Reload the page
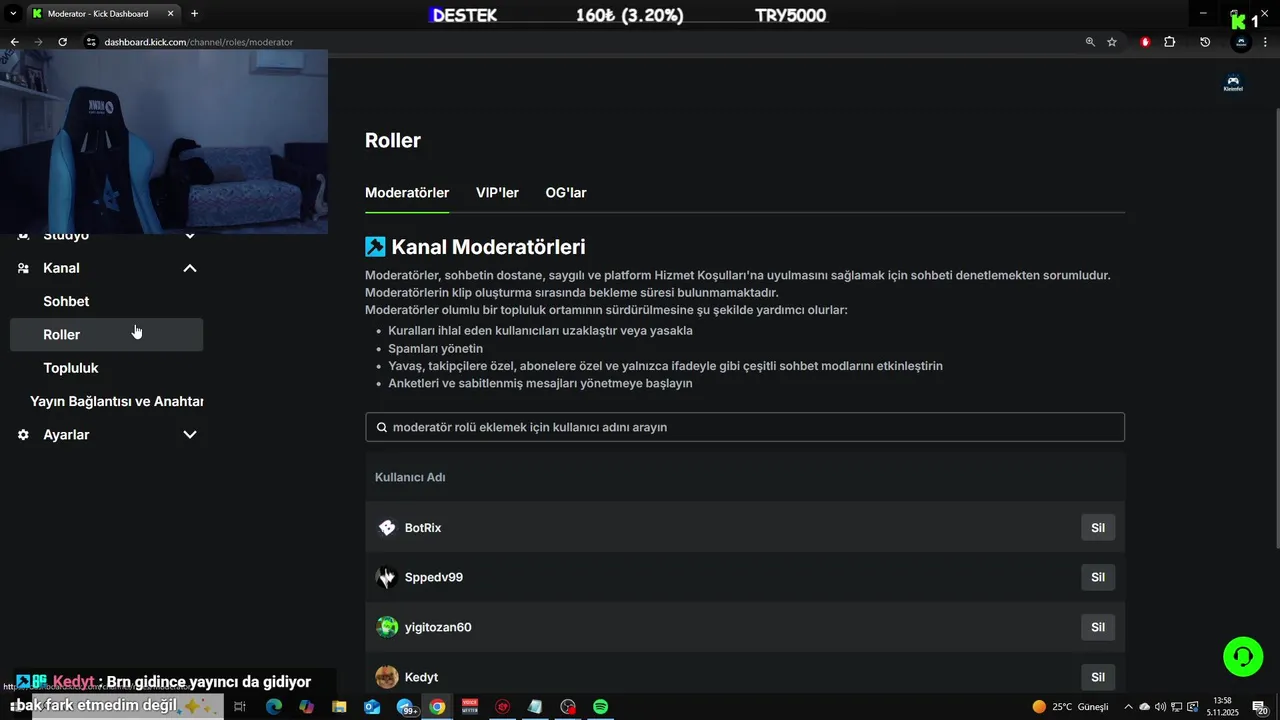Viewport: 1280px width, 720px height. coord(62,42)
